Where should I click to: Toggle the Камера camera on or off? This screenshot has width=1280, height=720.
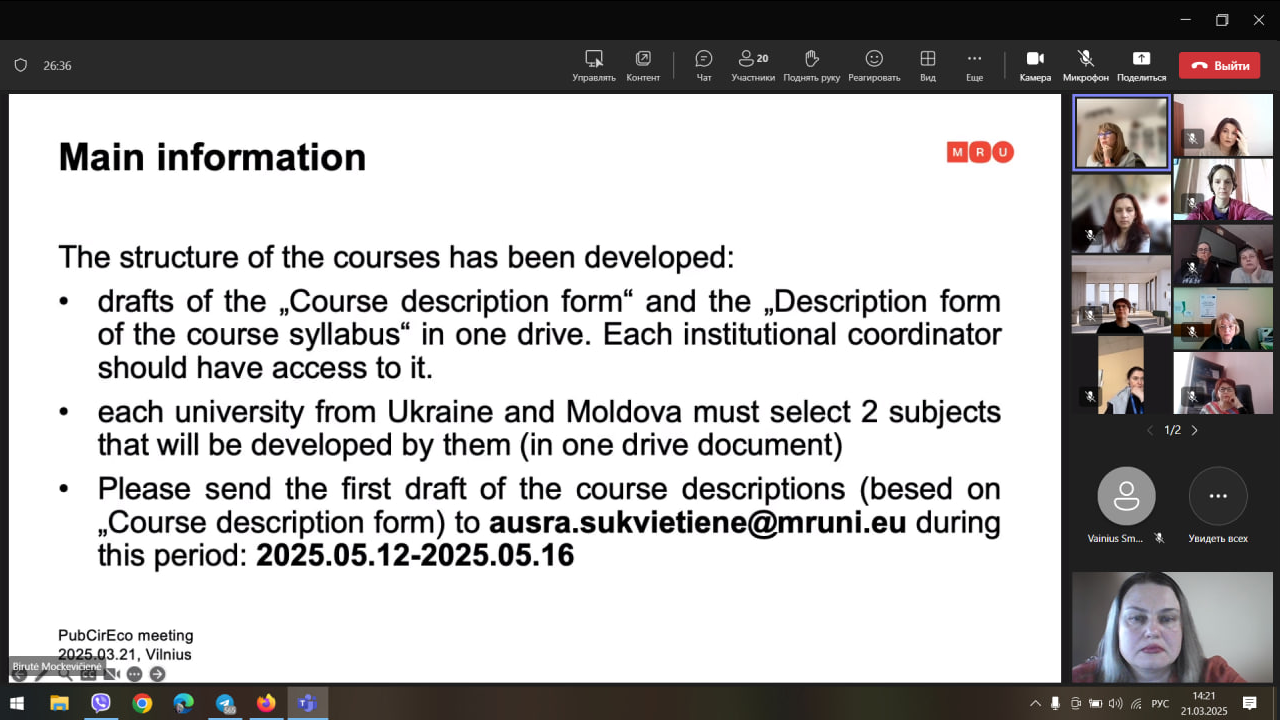click(x=1035, y=65)
